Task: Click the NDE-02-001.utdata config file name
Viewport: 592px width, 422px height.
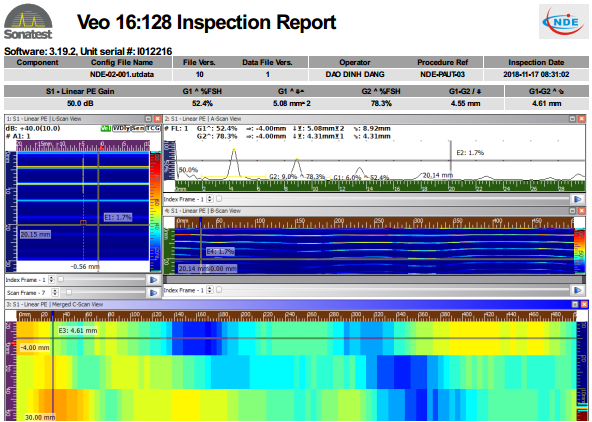Action: (x=122, y=74)
